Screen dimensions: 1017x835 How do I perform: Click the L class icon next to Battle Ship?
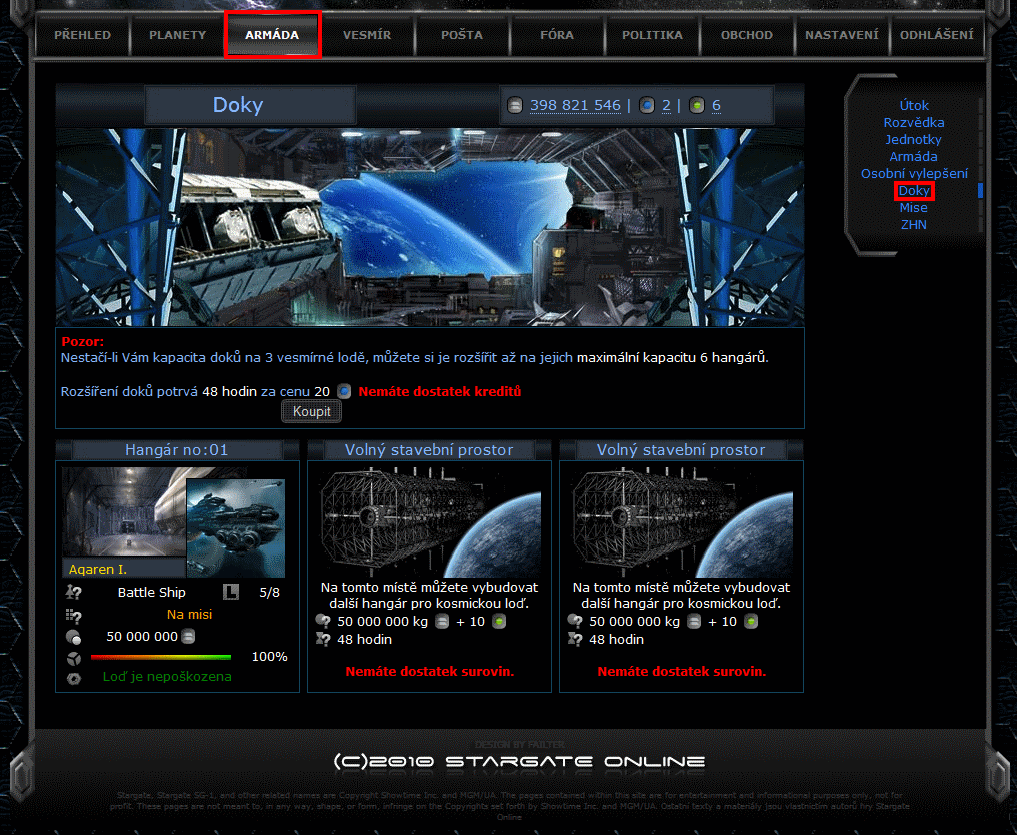click(x=231, y=592)
